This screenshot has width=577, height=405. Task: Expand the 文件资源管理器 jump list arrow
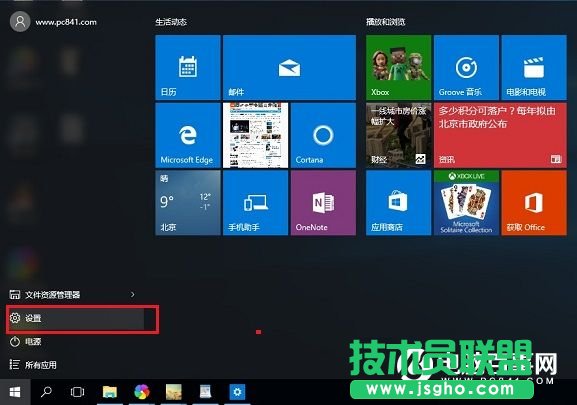[132, 295]
